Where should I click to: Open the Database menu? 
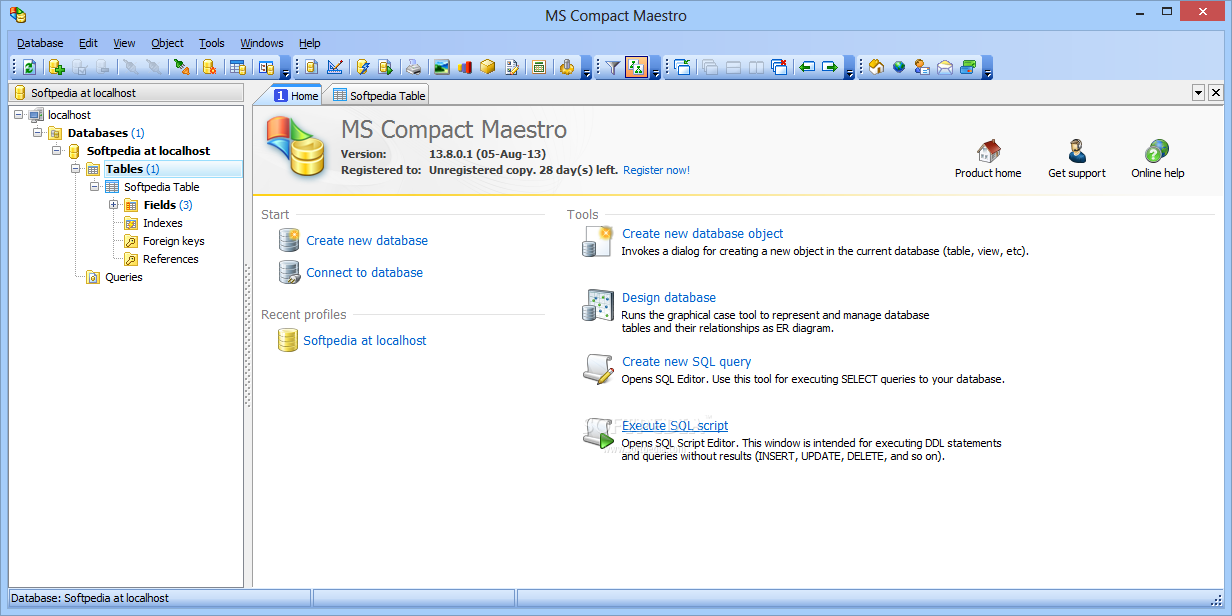(x=40, y=43)
